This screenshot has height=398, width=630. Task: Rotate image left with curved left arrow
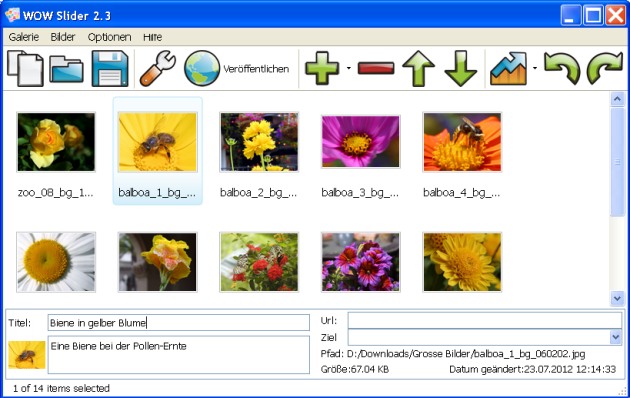pyautogui.click(x=562, y=68)
